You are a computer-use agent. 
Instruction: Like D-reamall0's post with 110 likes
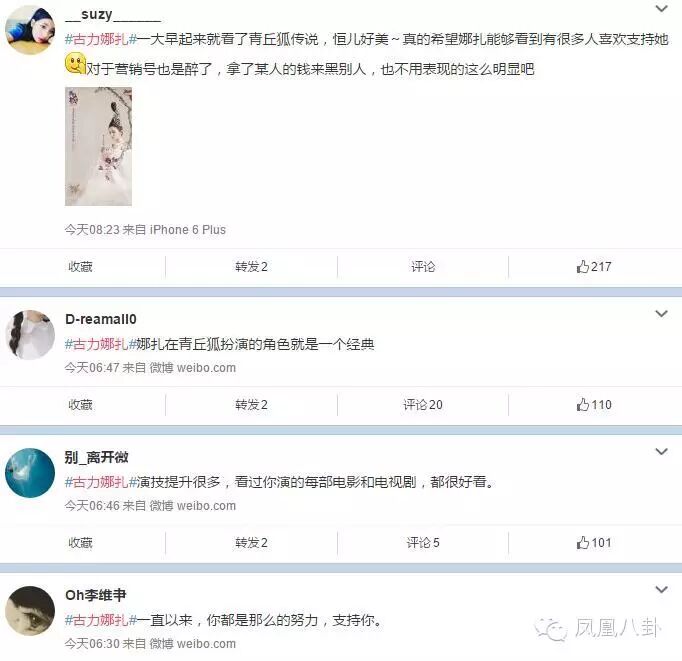point(594,405)
